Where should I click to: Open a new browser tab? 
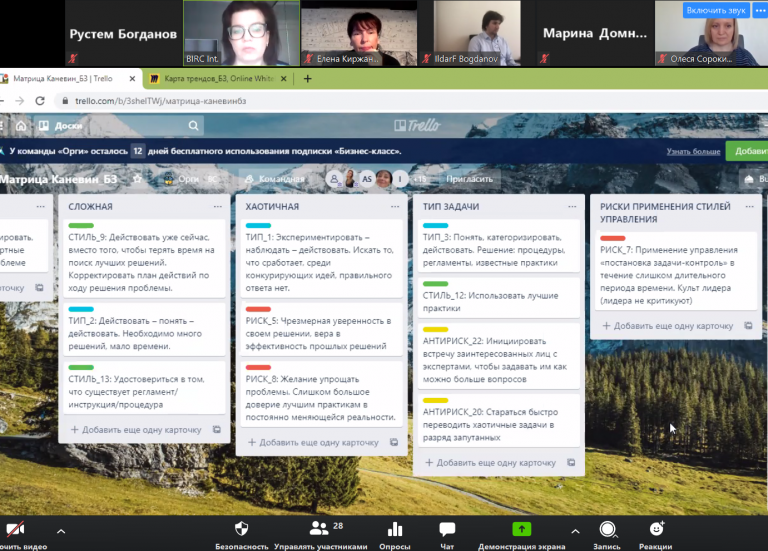tap(307, 78)
